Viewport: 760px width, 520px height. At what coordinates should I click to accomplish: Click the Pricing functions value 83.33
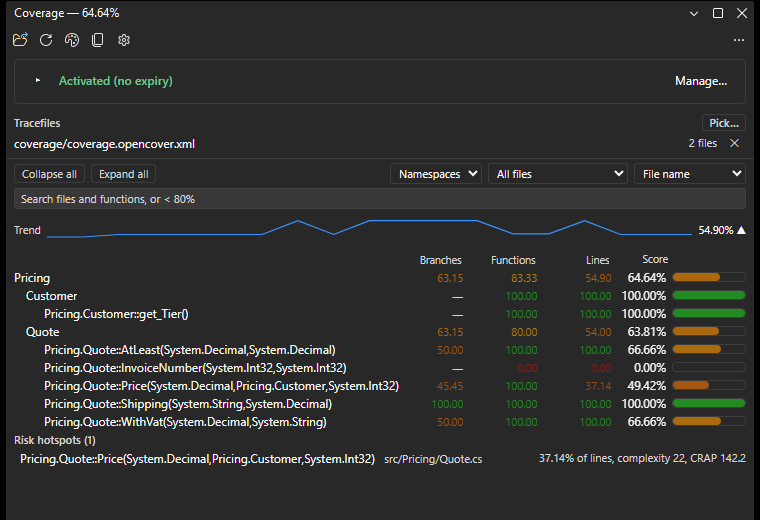[524, 278]
